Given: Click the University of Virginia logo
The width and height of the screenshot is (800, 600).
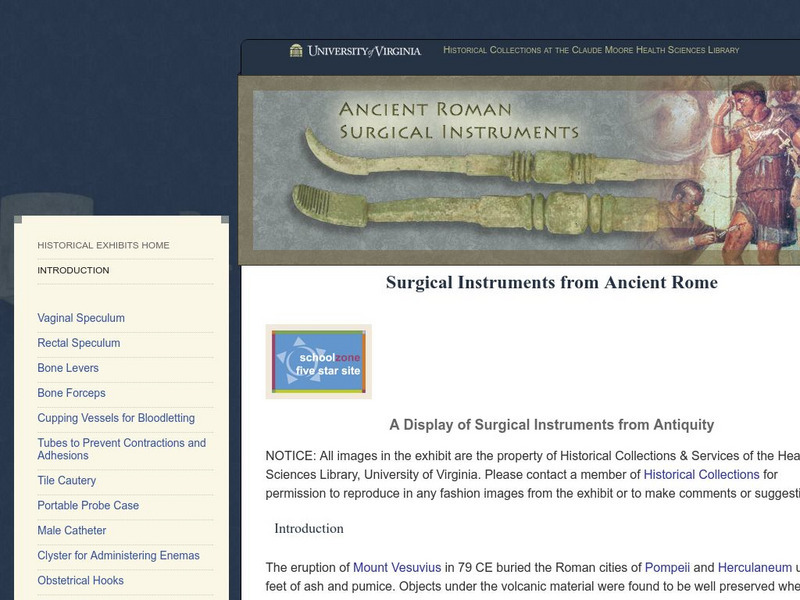Looking at the screenshot, I should 355,51.
